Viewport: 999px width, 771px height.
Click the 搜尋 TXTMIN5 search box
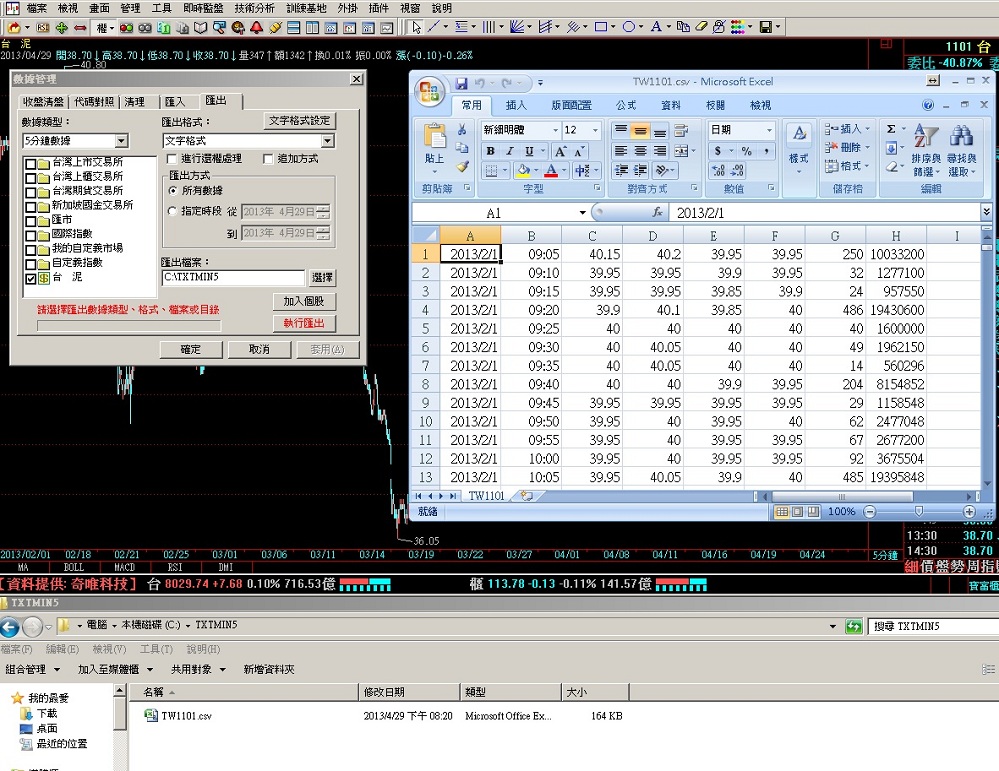[x=933, y=626]
